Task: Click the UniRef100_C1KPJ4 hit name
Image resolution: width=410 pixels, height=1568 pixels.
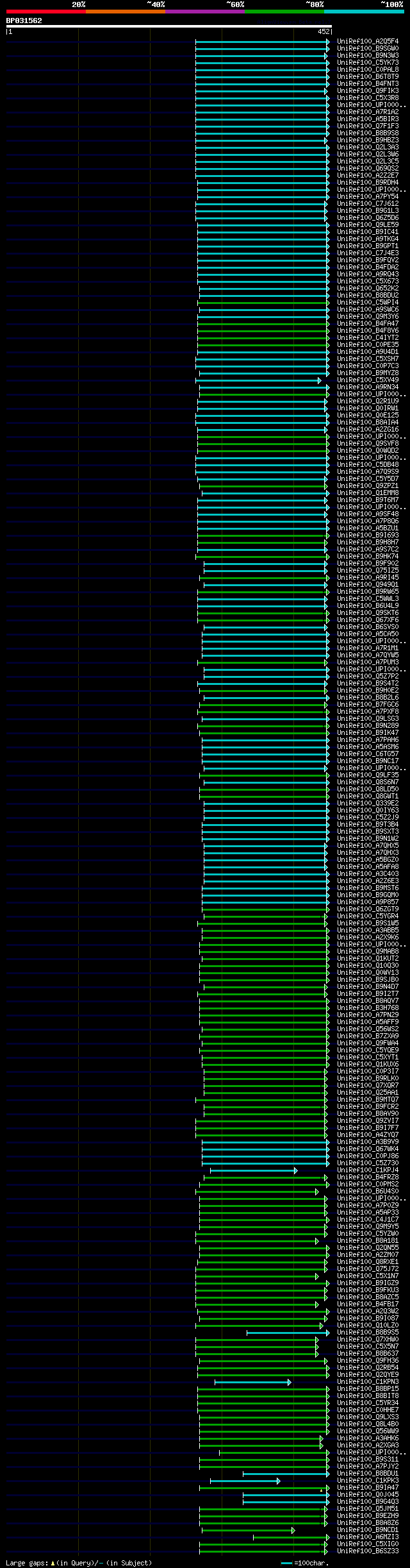Action: coord(368,1170)
